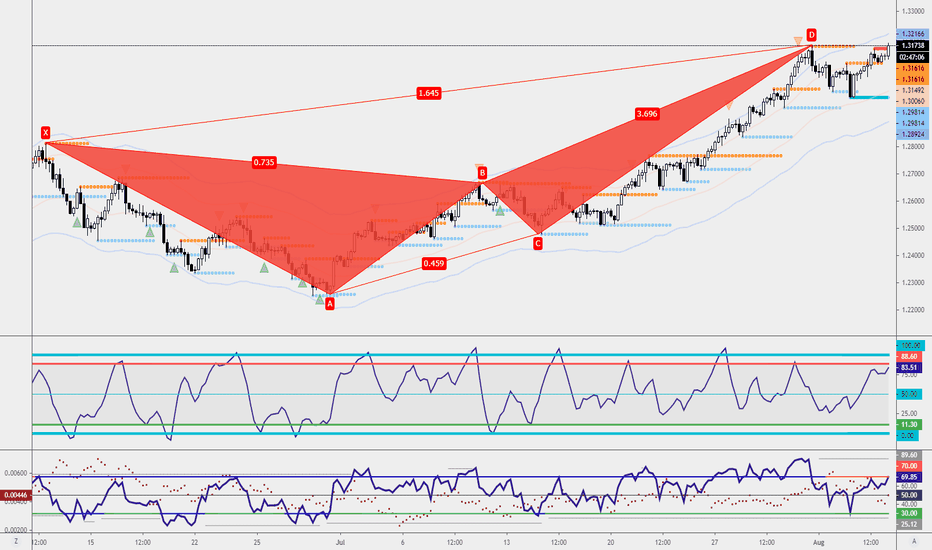Click the bar countdown timer 02:47:06

913,57
